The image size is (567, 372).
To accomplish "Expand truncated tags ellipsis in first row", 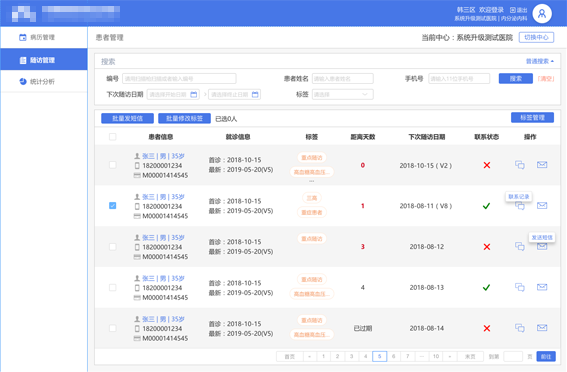I will [312, 181].
